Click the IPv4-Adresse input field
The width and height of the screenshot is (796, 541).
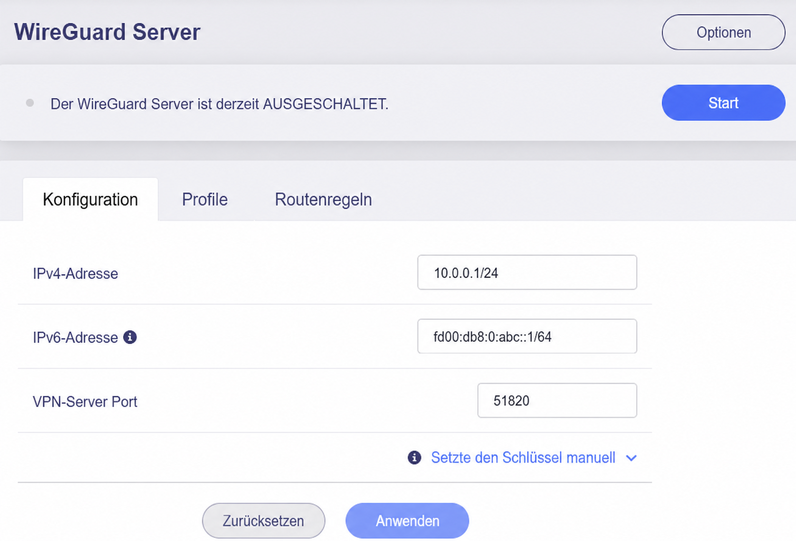(x=527, y=273)
